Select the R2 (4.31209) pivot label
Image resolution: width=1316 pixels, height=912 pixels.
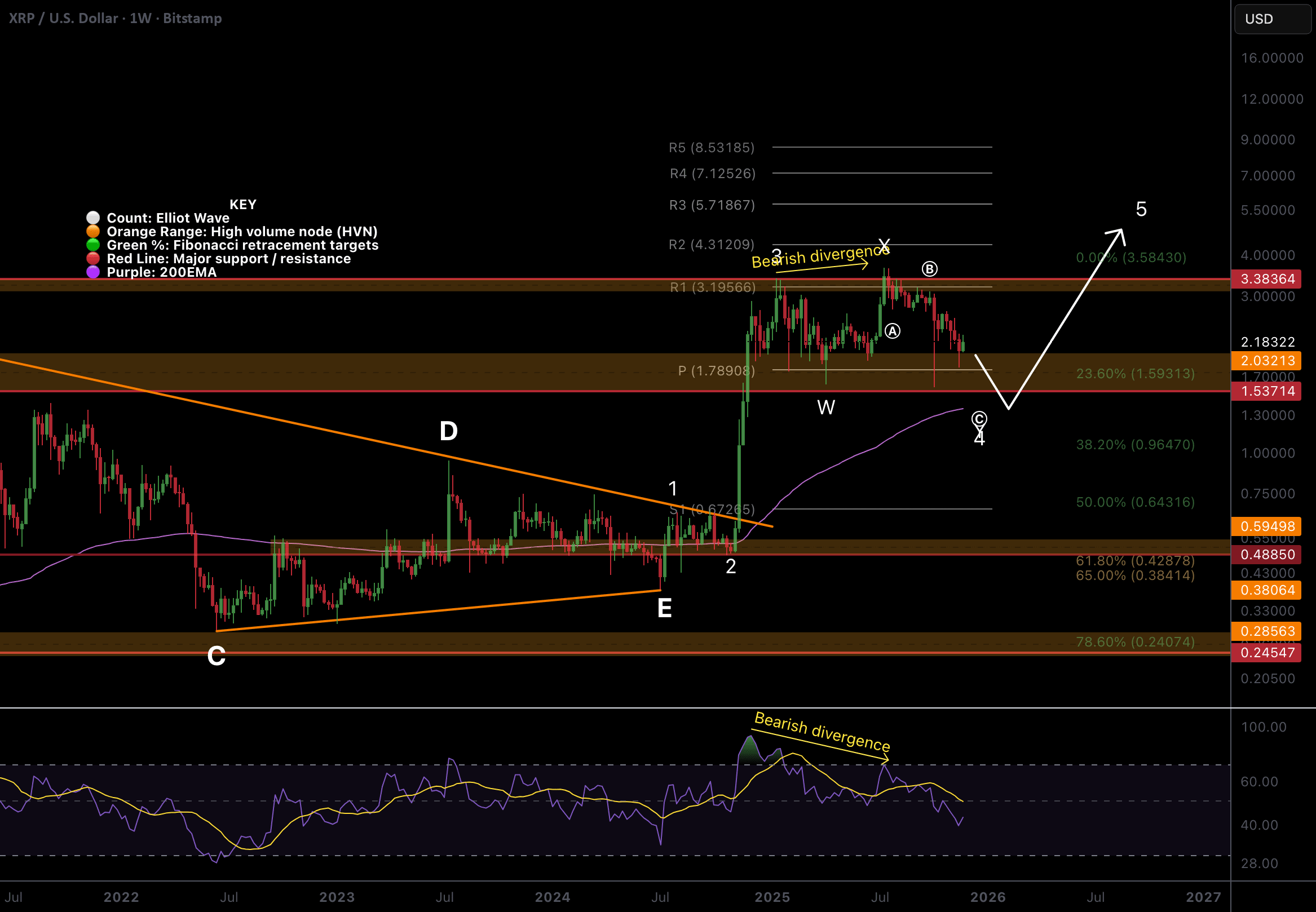[711, 245]
